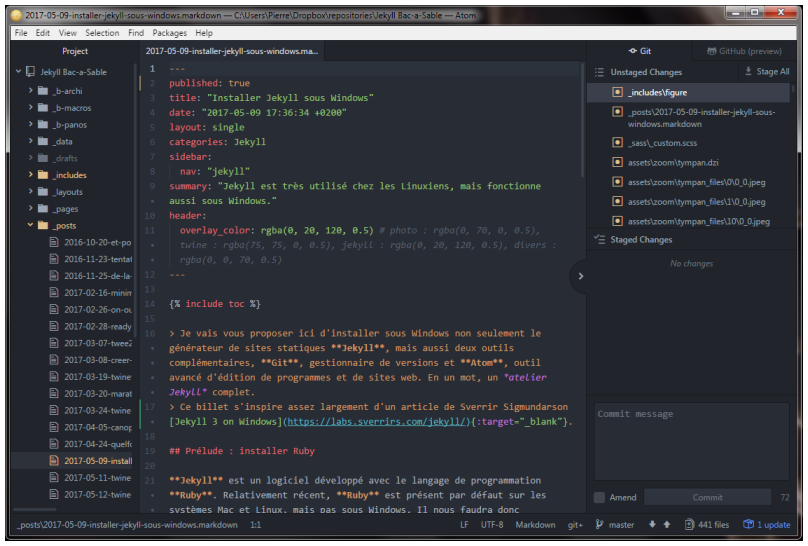
Task: Open the Packages menu
Action: (x=170, y=32)
